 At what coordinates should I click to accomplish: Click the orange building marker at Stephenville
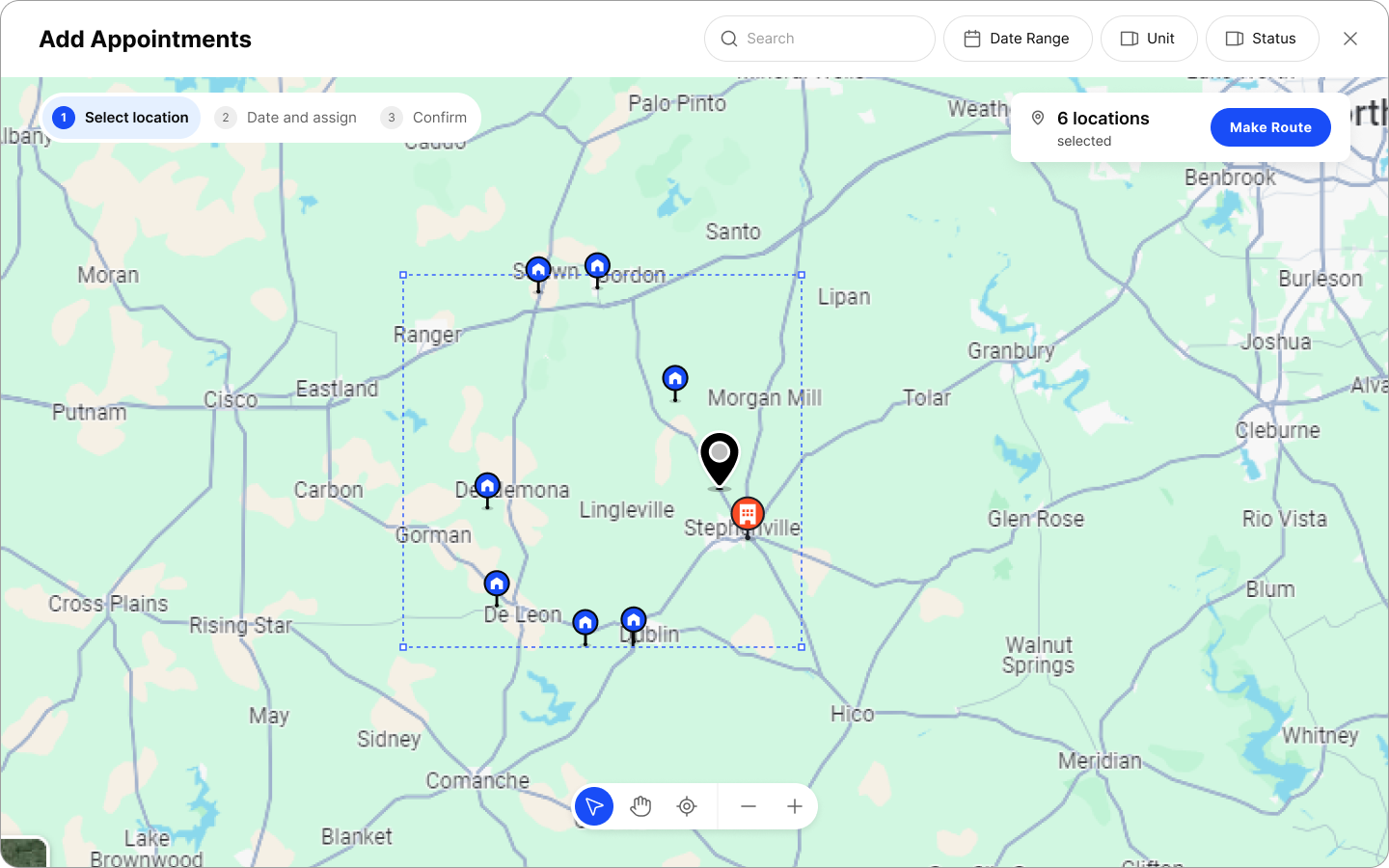click(x=748, y=515)
